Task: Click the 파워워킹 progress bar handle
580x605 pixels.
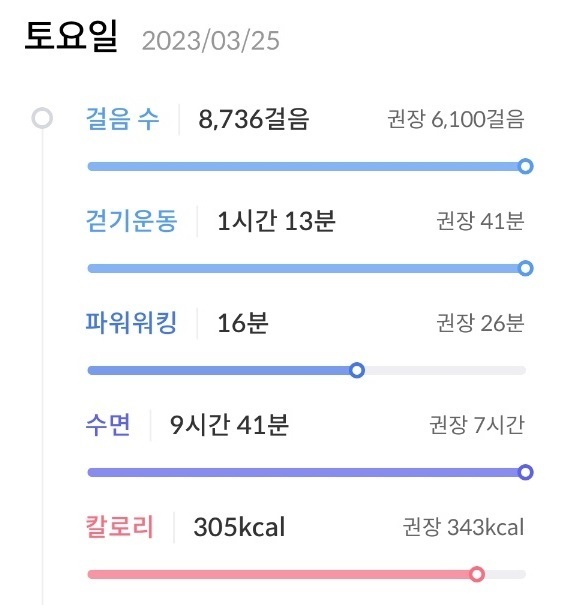Action: (x=357, y=370)
